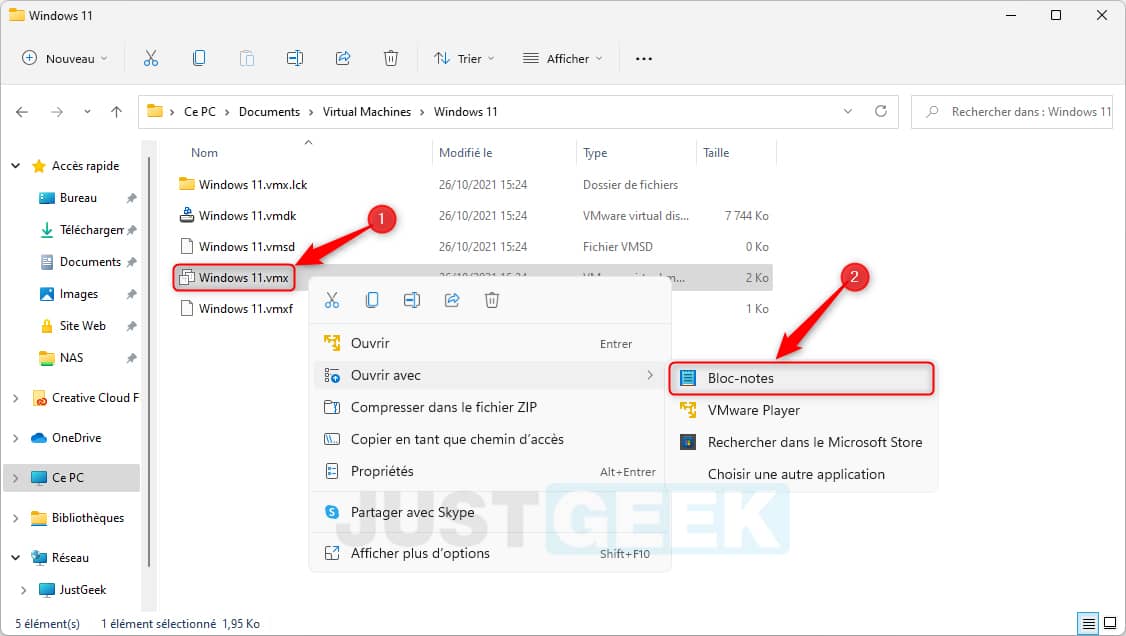Image resolution: width=1126 pixels, height=636 pixels.
Task: Sort by the Nom column header
Action: coord(204,153)
